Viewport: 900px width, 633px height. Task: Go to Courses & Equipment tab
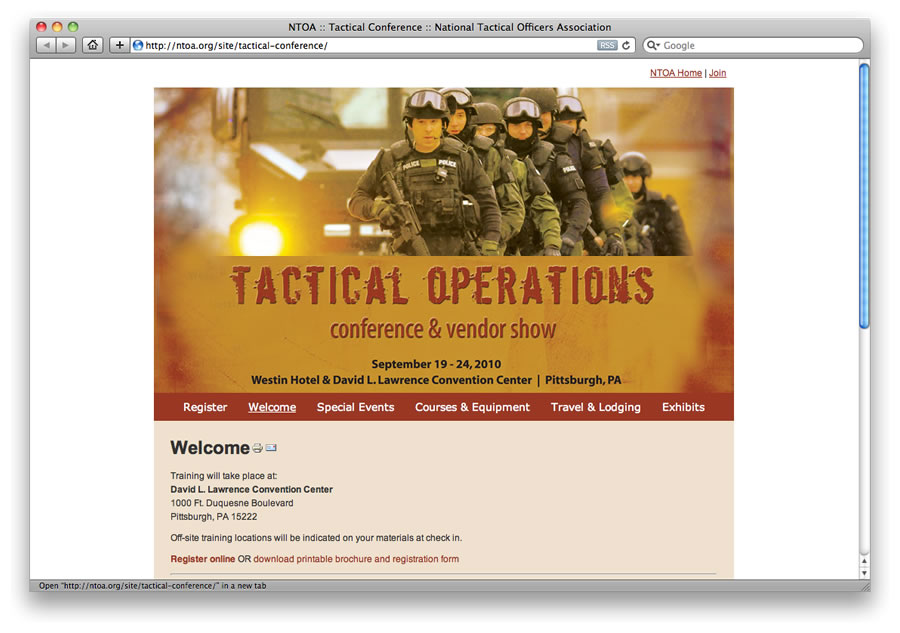click(472, 407)
